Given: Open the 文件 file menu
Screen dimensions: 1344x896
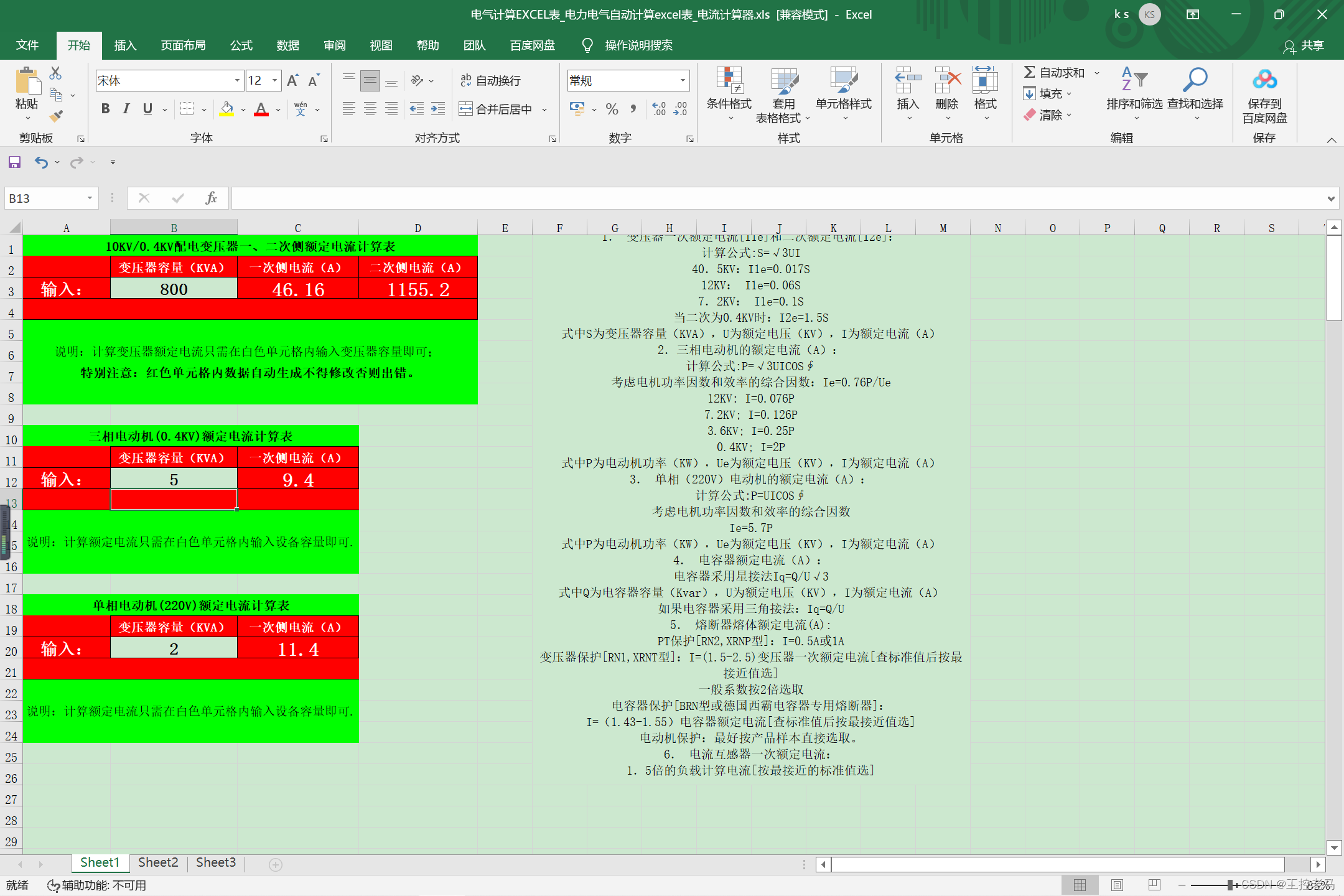Looking at the screenshot, I should pos(27,45).
